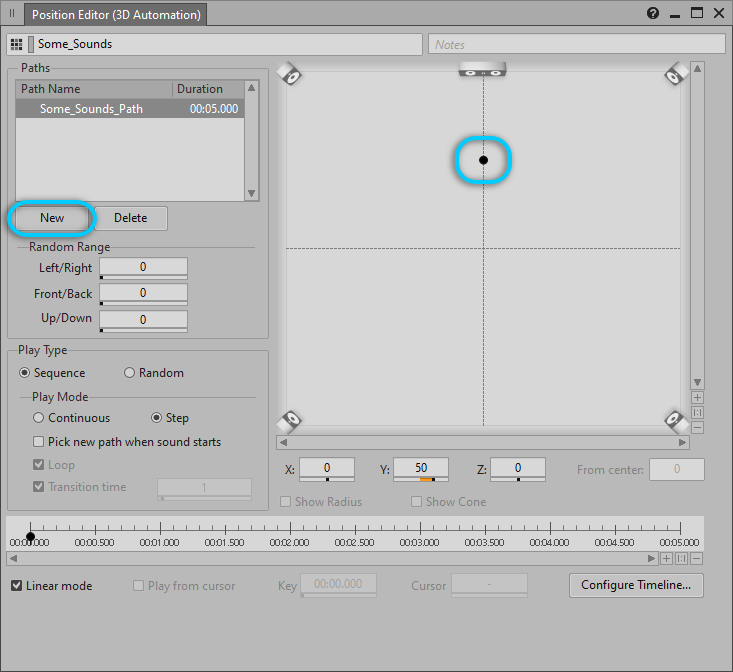Zoom in the timeline with plus button

[666, 559]
